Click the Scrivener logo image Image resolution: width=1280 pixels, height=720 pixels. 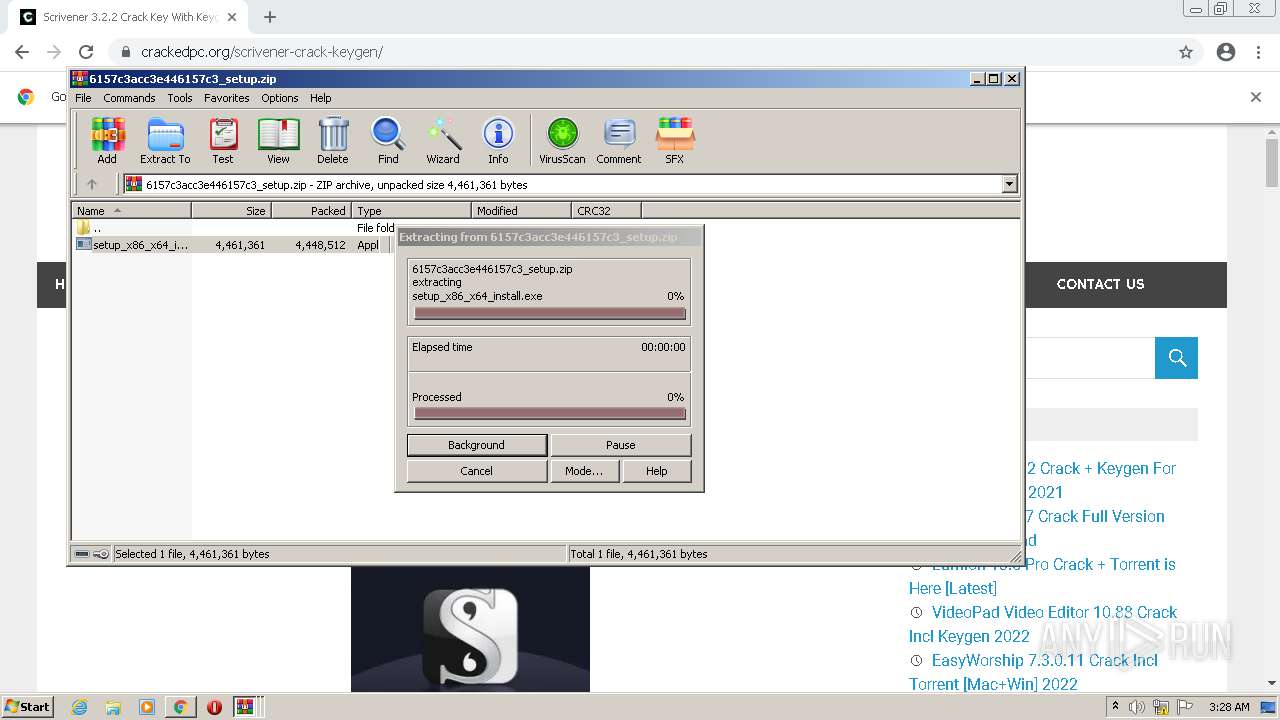click(470, 629)
